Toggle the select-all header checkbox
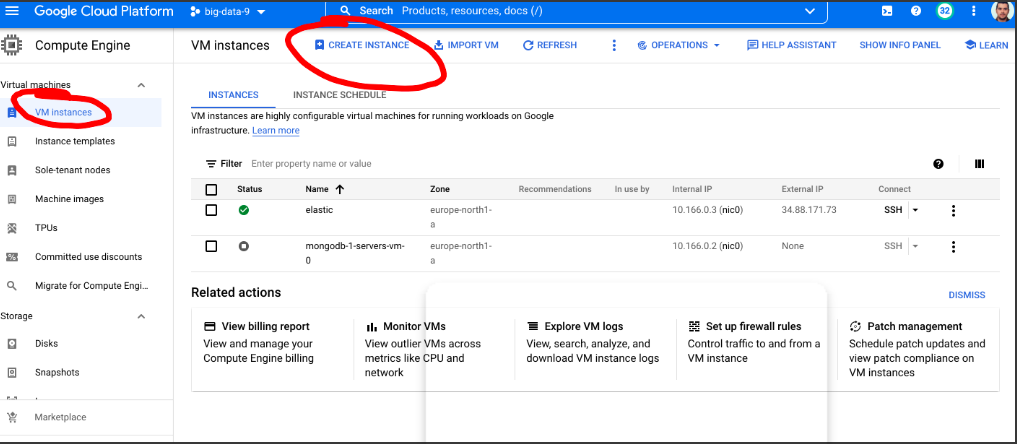This screenshot has width=1017, height=444. point(211,189)
